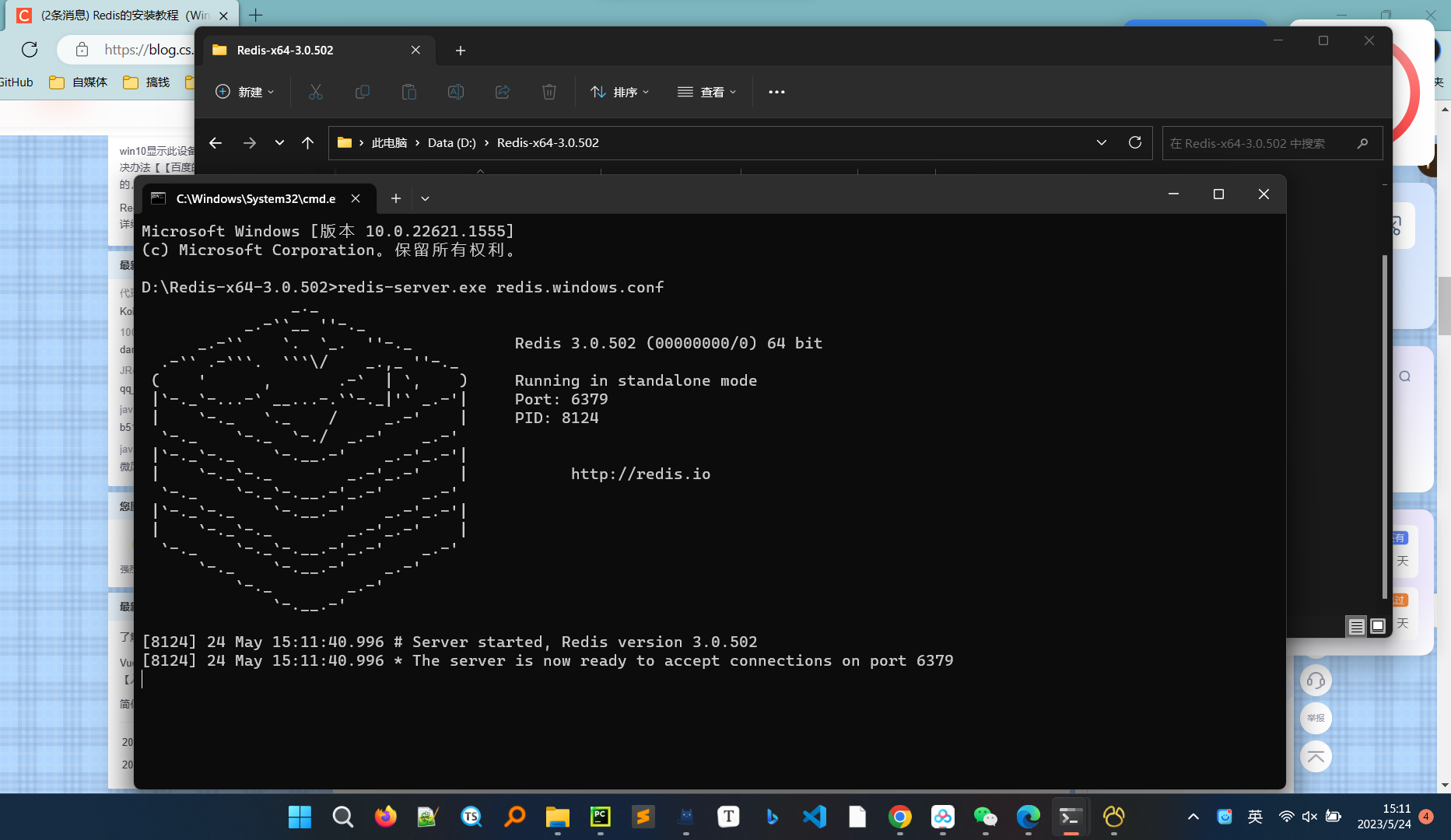Open the 查看 (View) dropdown menu
Image resolution: width=1451 pixels, height=840 pixels.
[x=706, y=92]
